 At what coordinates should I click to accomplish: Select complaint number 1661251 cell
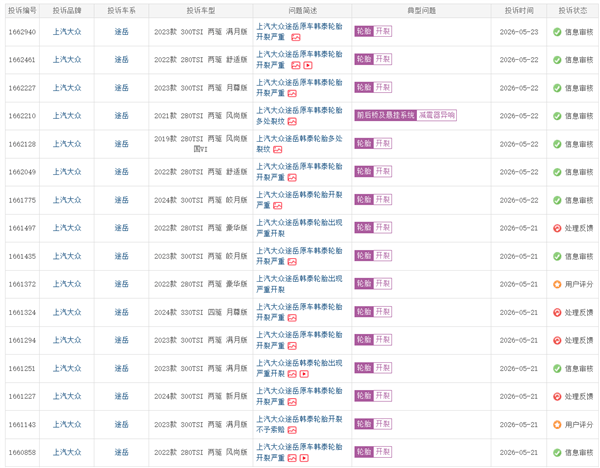coord(22,369)
